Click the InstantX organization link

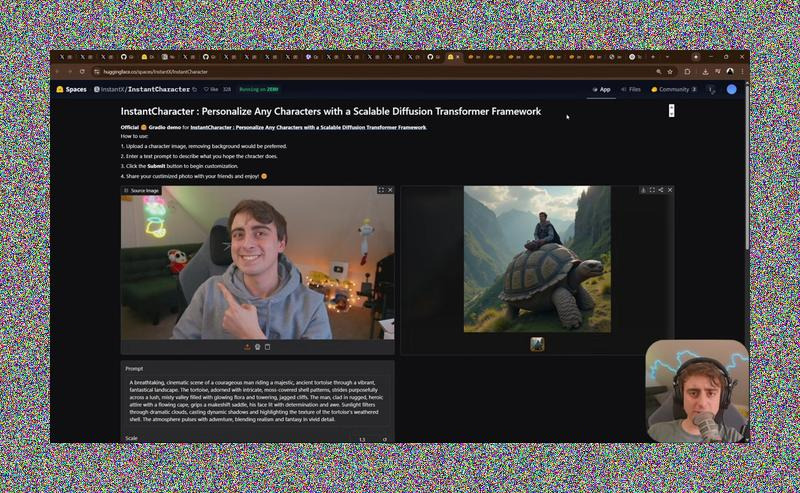click(x=112, y=89)
